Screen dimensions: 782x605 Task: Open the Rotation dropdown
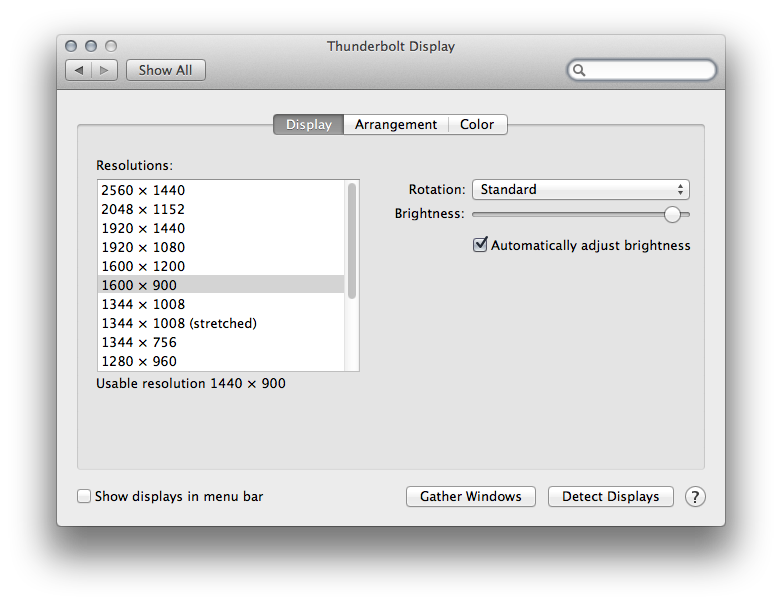[x=581, y=190]
